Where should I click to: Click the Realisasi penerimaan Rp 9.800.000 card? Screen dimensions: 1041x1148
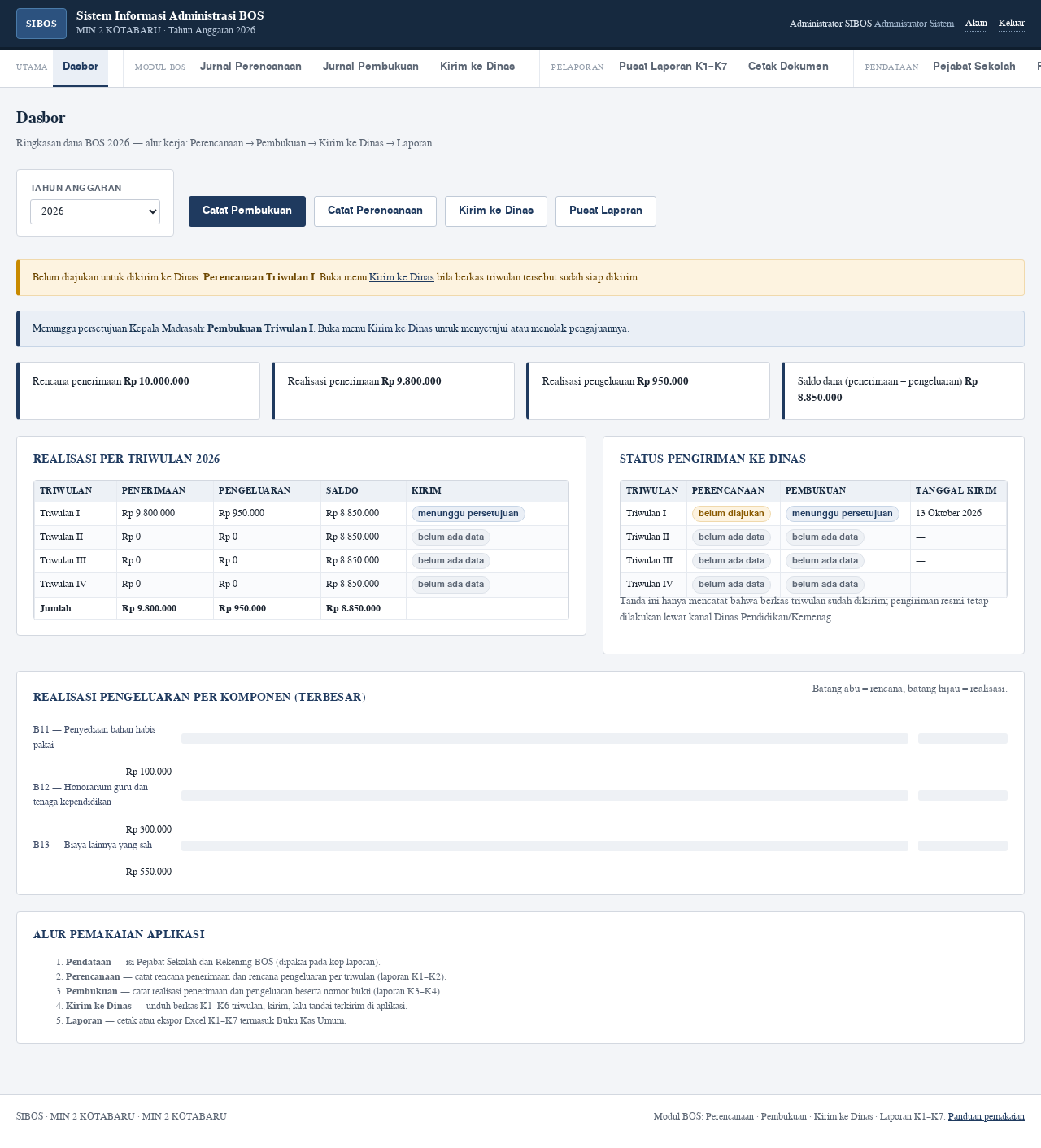[393, 391]
